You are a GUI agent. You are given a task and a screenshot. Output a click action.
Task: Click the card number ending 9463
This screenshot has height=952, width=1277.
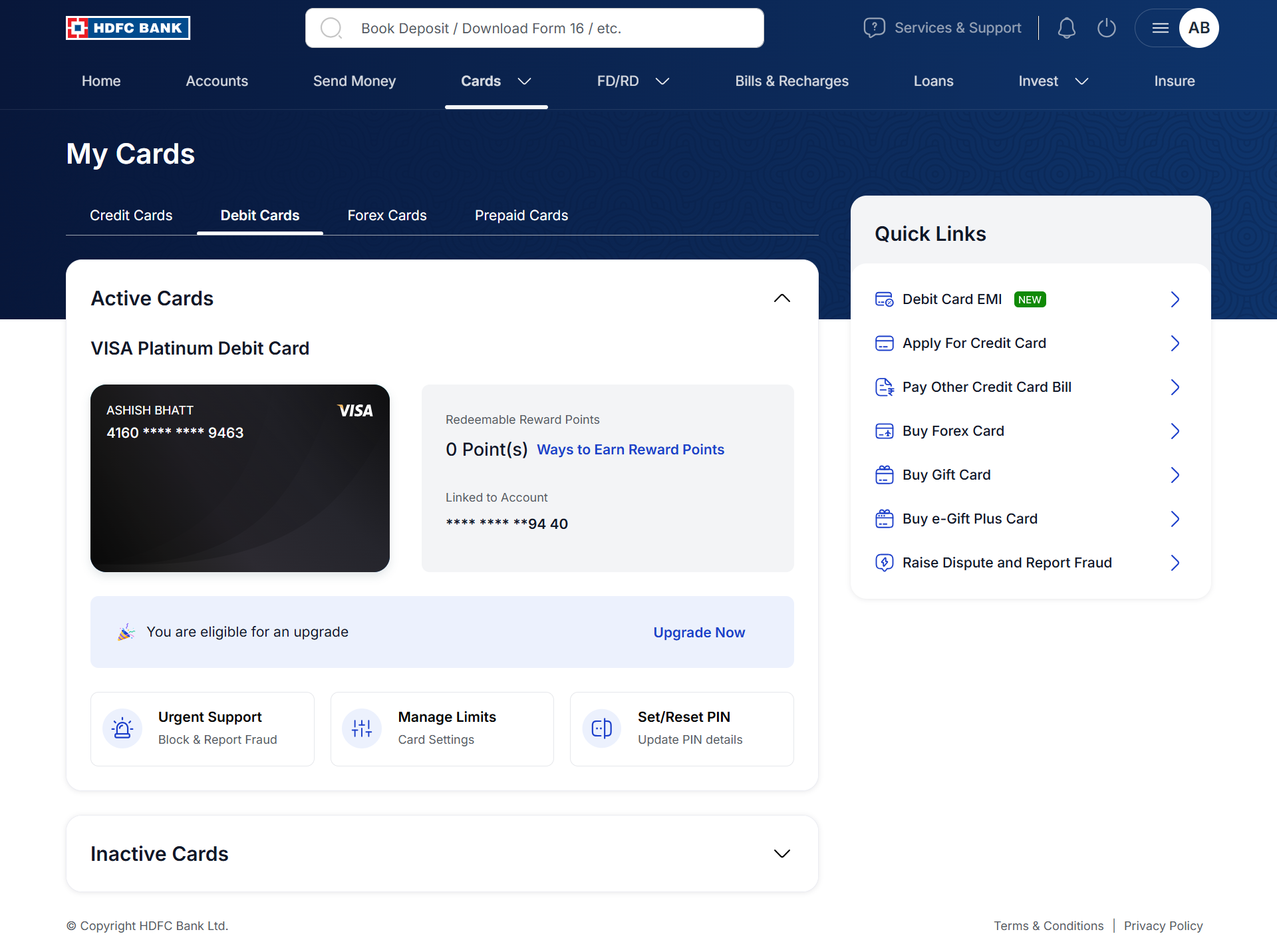[x=175, y=432]
